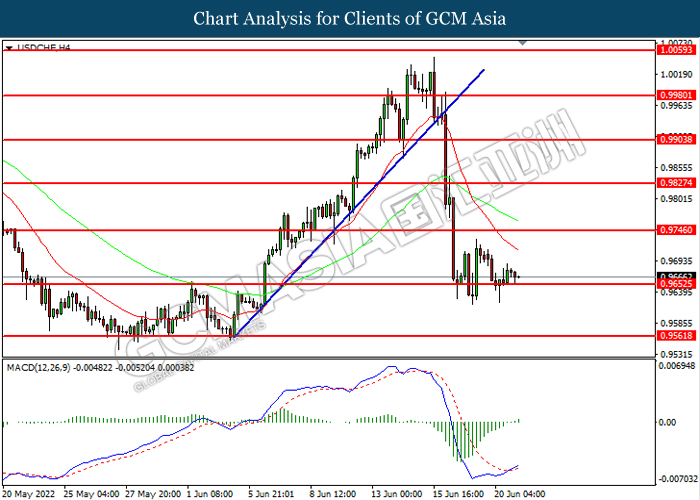
Task: Click the chart shift triangle marker at top
Action: pos(523,43)
